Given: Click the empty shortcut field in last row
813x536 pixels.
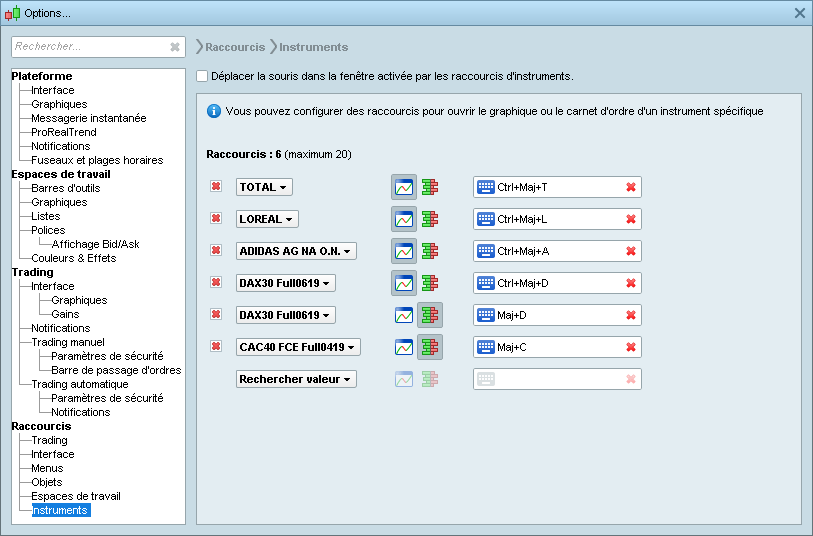Looking at the screenshot, I should click(x=557, y=379).
